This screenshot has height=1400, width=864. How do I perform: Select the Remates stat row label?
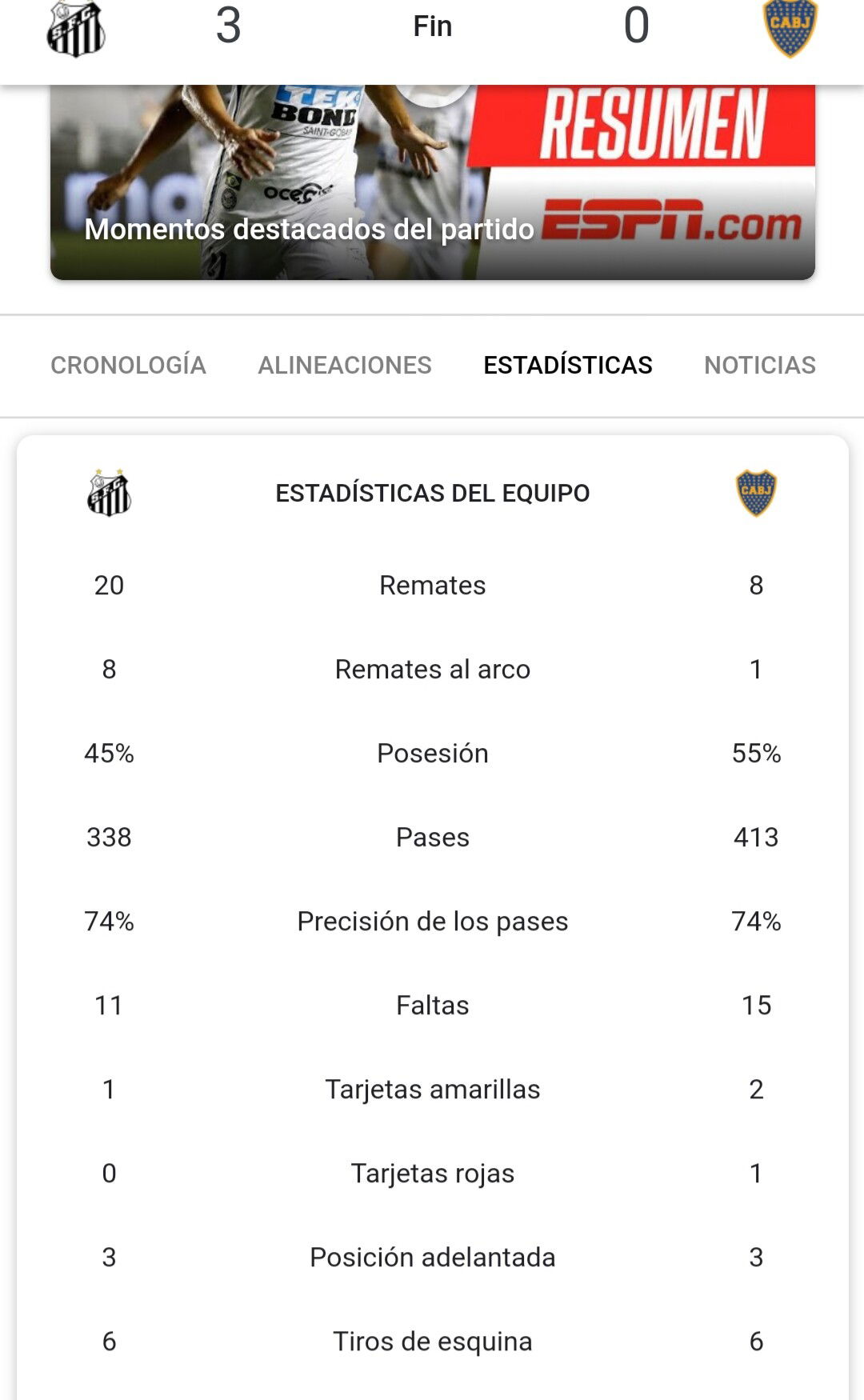pyautogui.click(x=433, y=585)
